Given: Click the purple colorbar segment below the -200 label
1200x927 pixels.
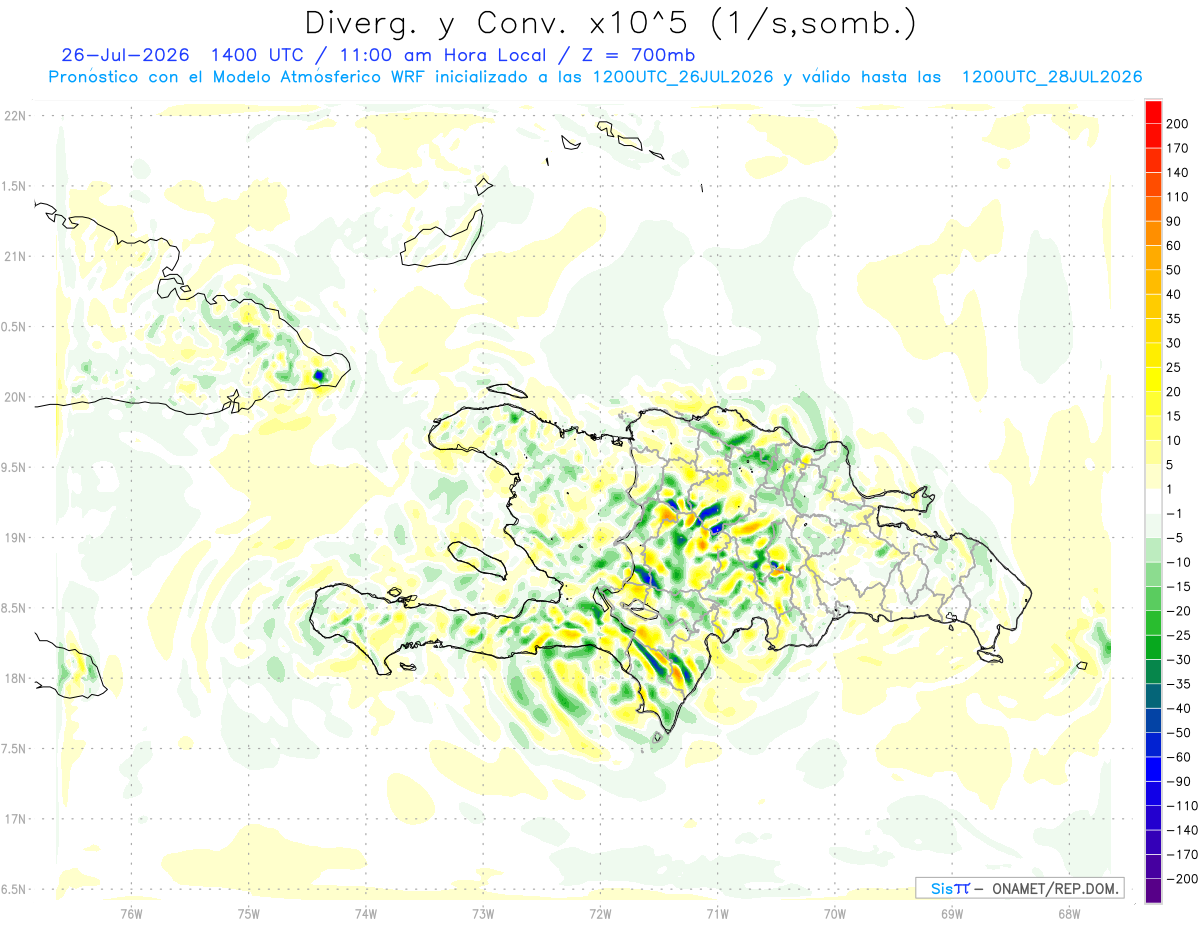Looking at the screenshot, I should (x=1153, y=891).
